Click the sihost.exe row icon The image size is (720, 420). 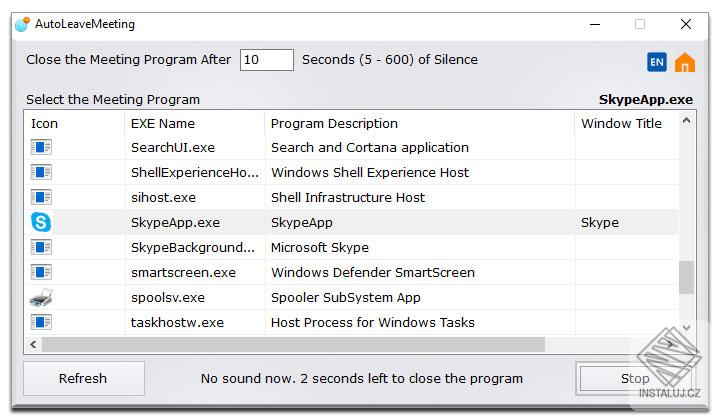tap(41, 198)
